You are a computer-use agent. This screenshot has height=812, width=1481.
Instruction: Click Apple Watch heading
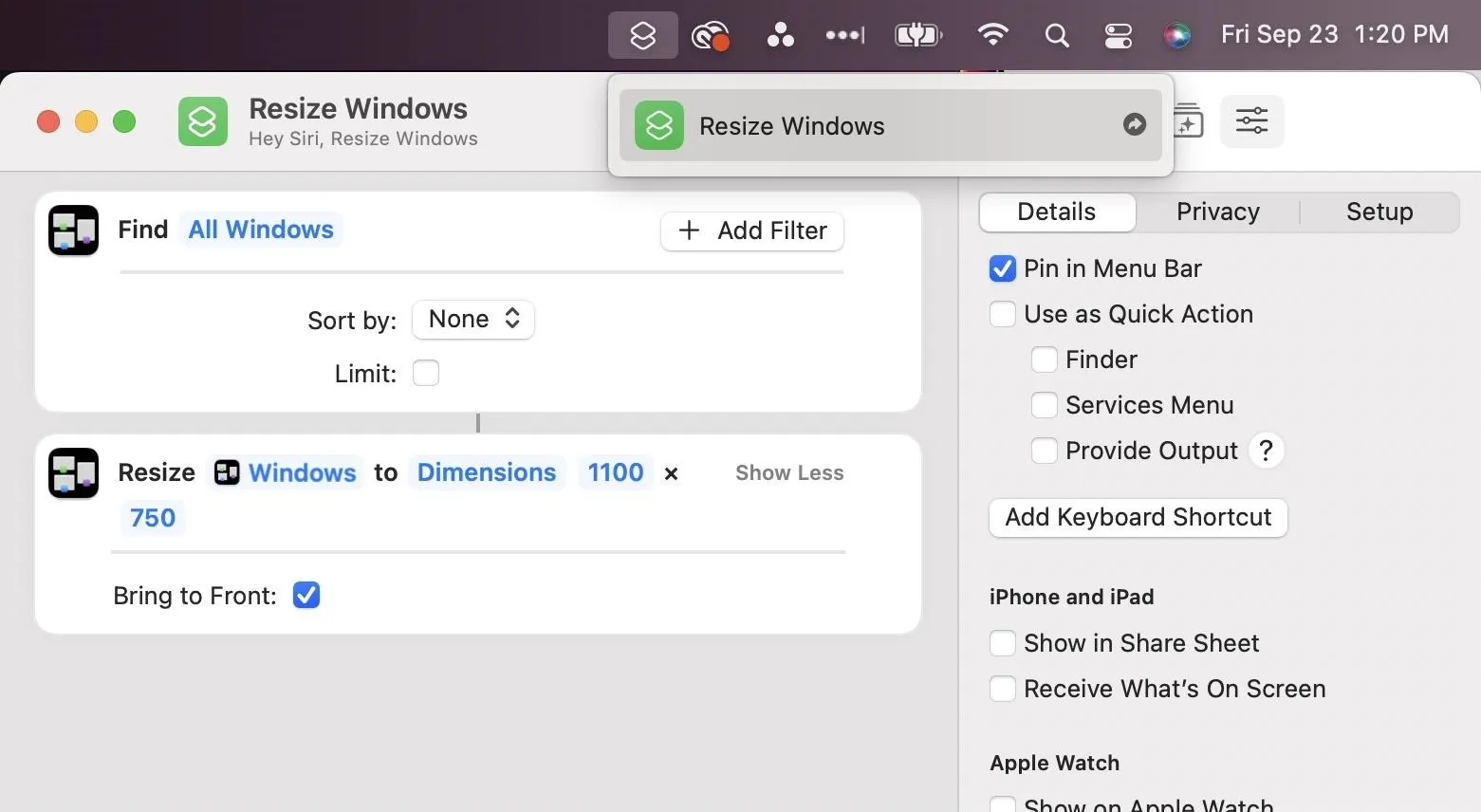[x=1055, y=763]
